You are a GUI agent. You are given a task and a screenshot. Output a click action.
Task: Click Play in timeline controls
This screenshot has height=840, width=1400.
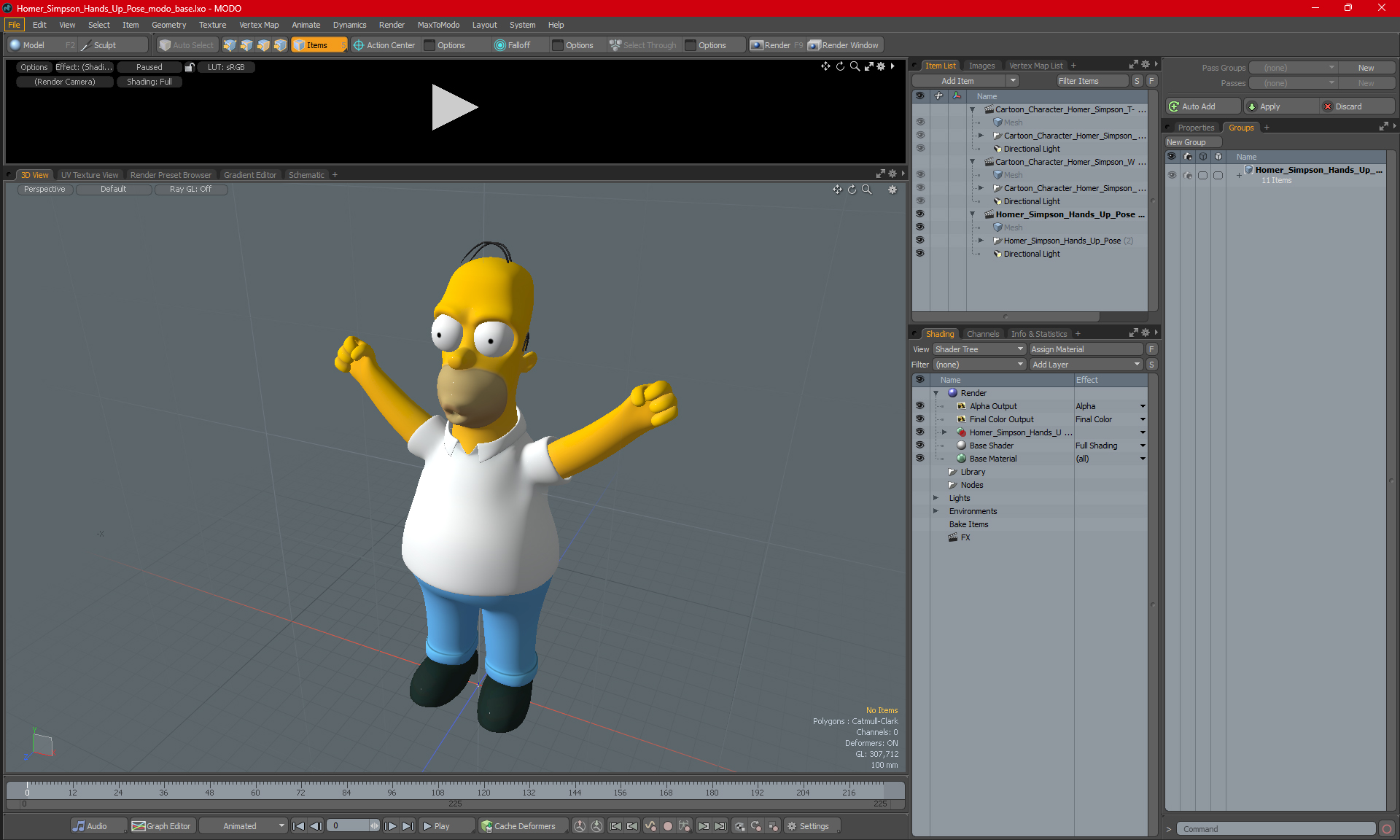pyautogui.click(x=446, y=826)
